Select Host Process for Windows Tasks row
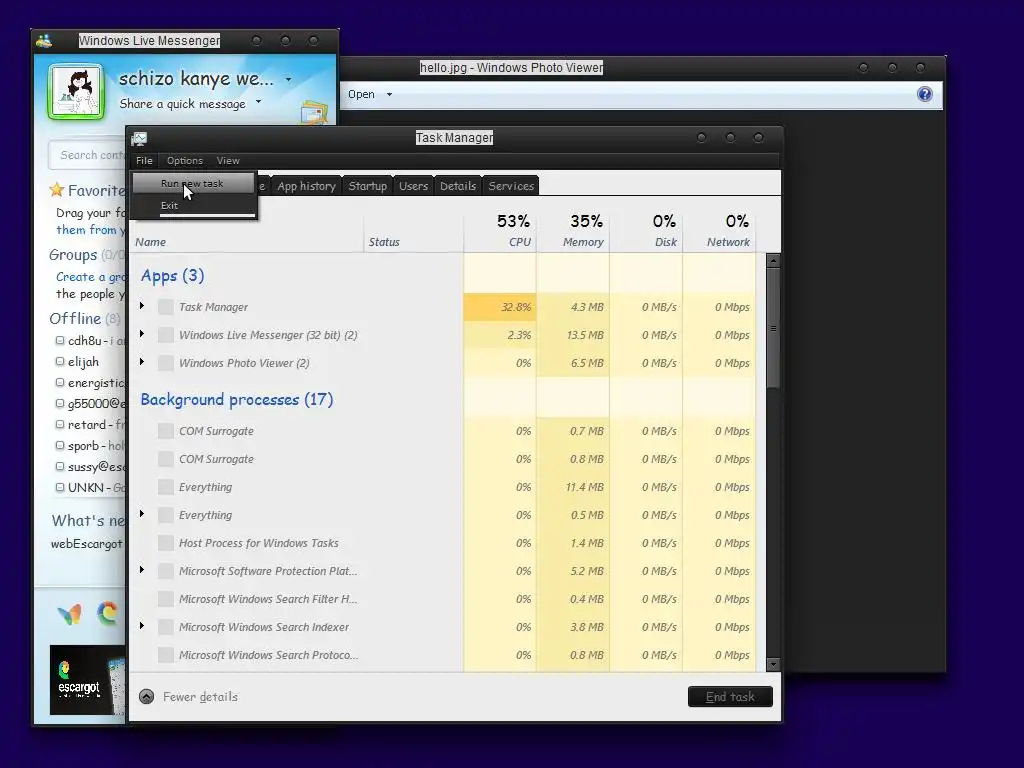The image size is (1024, 768). point(445,543)
